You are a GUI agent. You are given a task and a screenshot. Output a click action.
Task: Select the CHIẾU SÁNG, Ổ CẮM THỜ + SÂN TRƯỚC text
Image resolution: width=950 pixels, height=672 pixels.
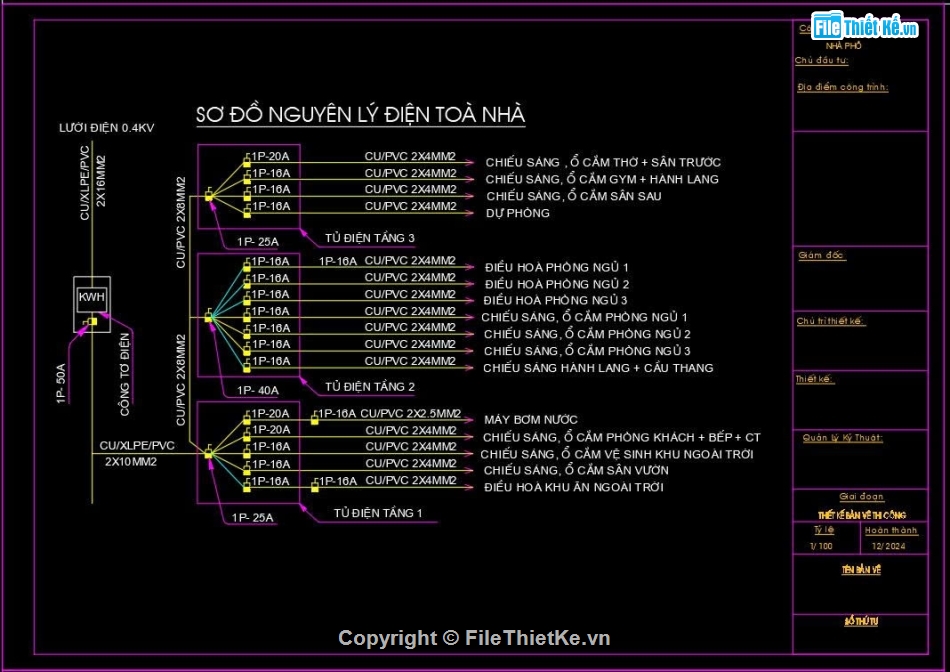(603, 162)
